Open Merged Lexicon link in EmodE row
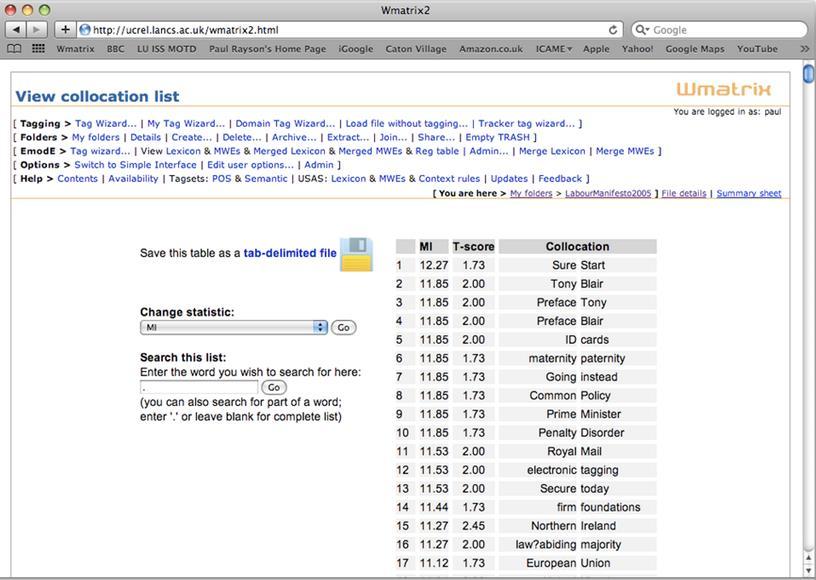 tap(289, 151)
